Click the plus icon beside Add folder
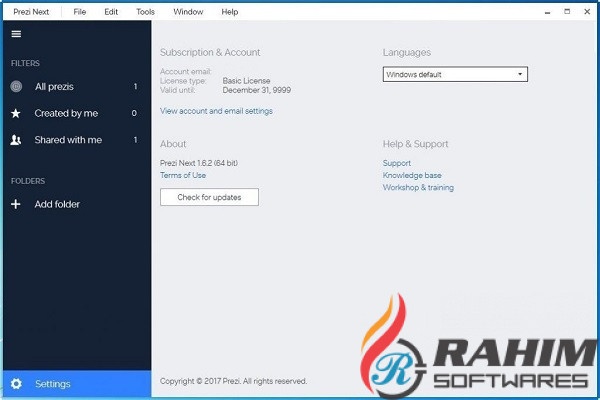 [16, 204]
